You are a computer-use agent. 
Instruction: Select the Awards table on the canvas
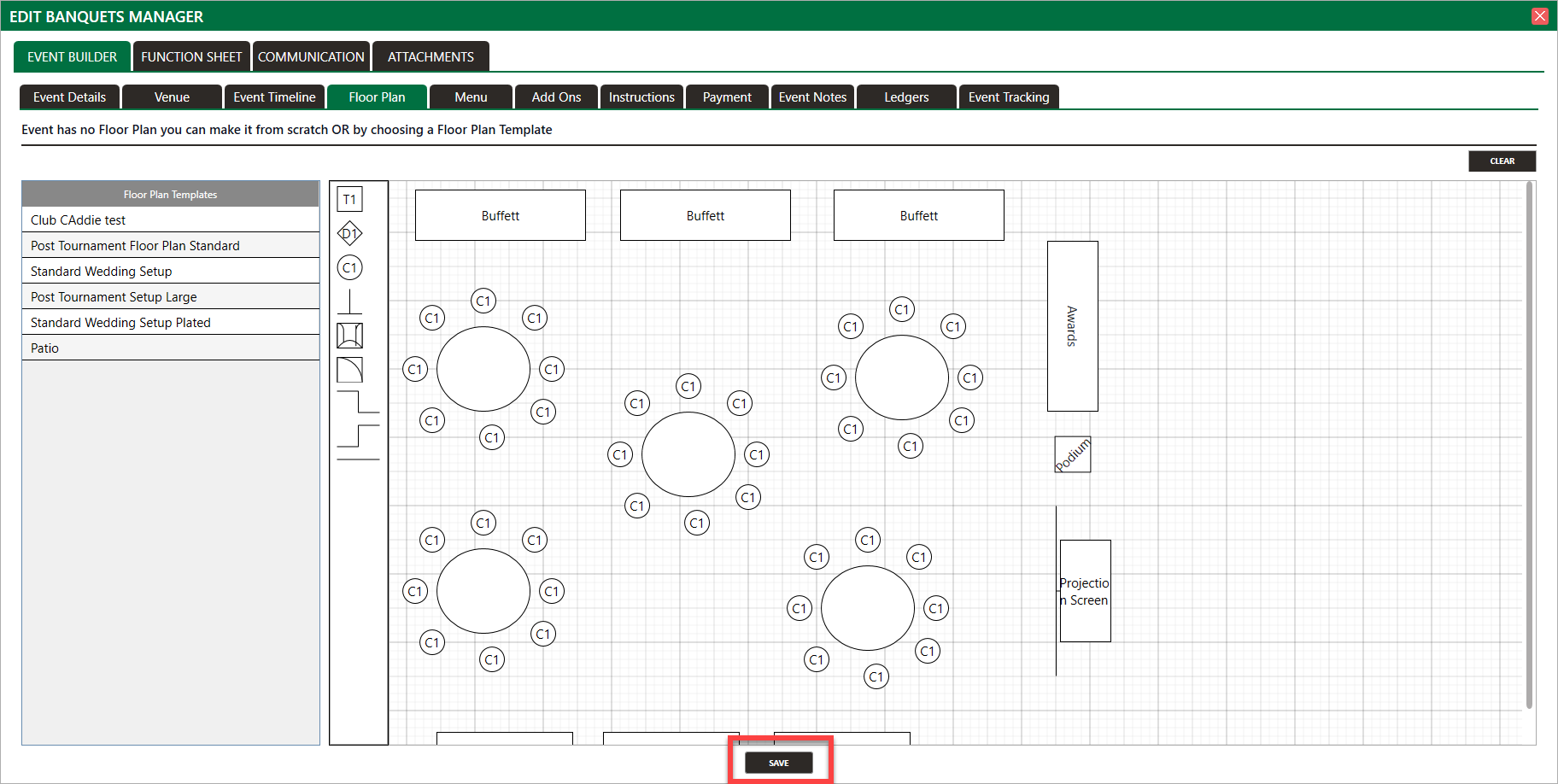pyautogui.click(x=1072, y=325)
